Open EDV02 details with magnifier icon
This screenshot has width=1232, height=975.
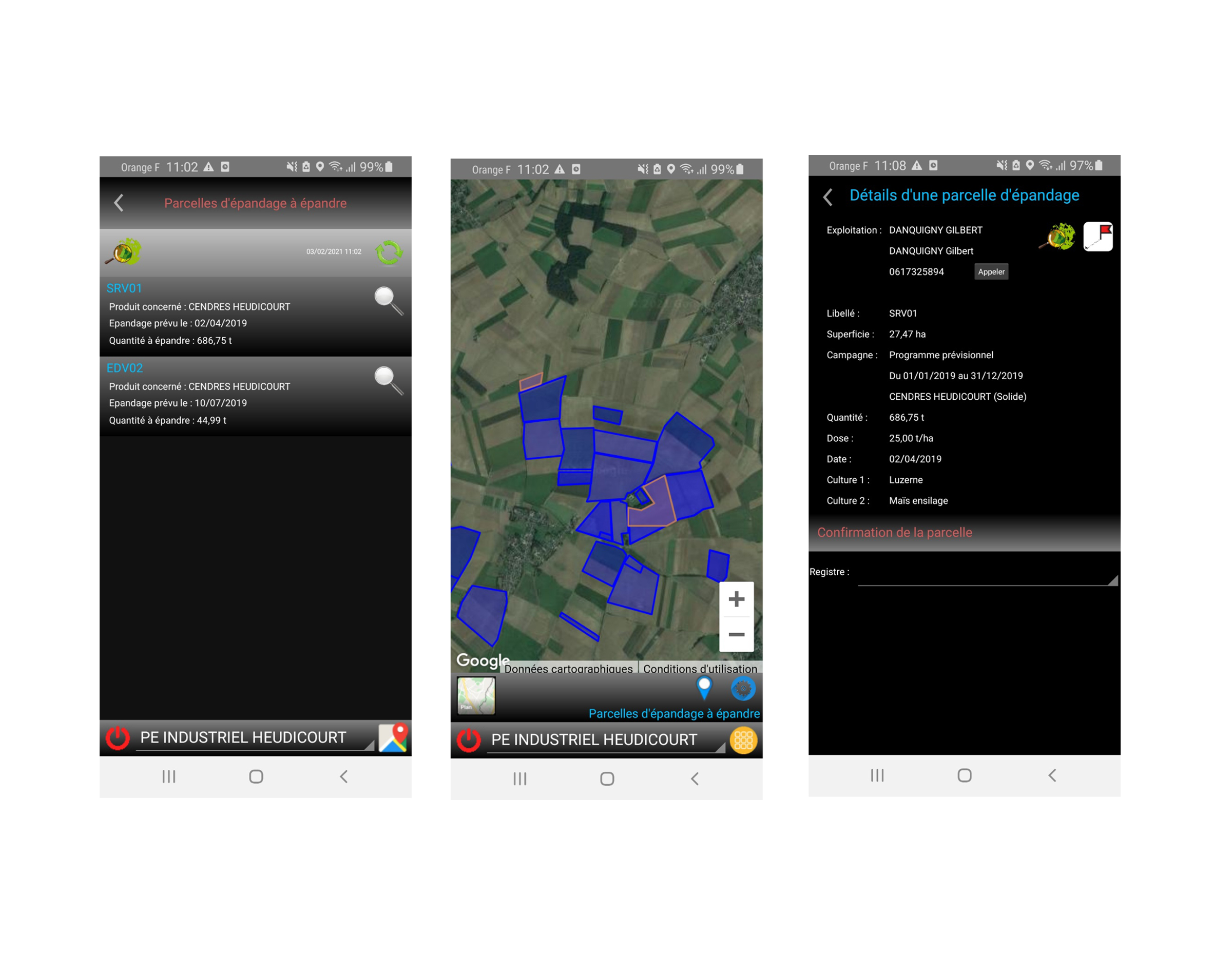click(x=388, y=380)
